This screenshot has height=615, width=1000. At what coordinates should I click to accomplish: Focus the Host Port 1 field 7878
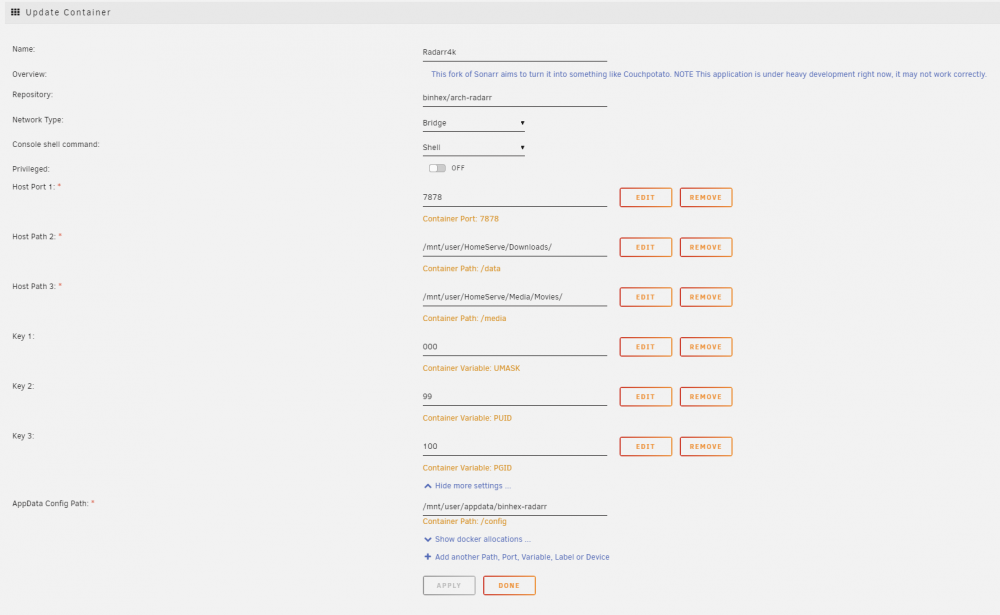[x=515, y=198]
